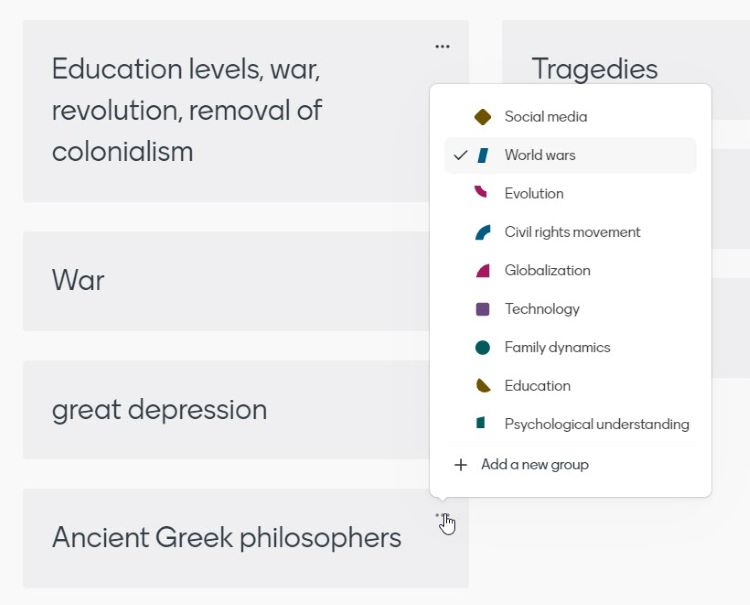Click the teal Civil rights movement icon
The image size is (750, 605).
tap(483, 232)
